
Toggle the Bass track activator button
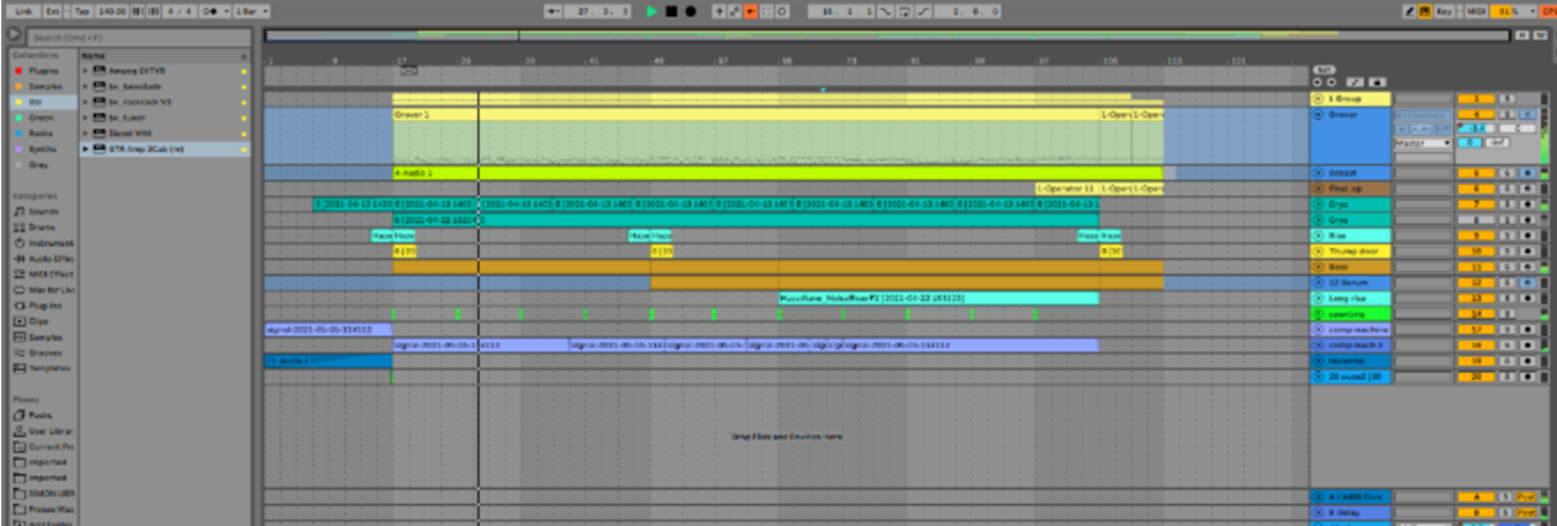[1474, 267]
